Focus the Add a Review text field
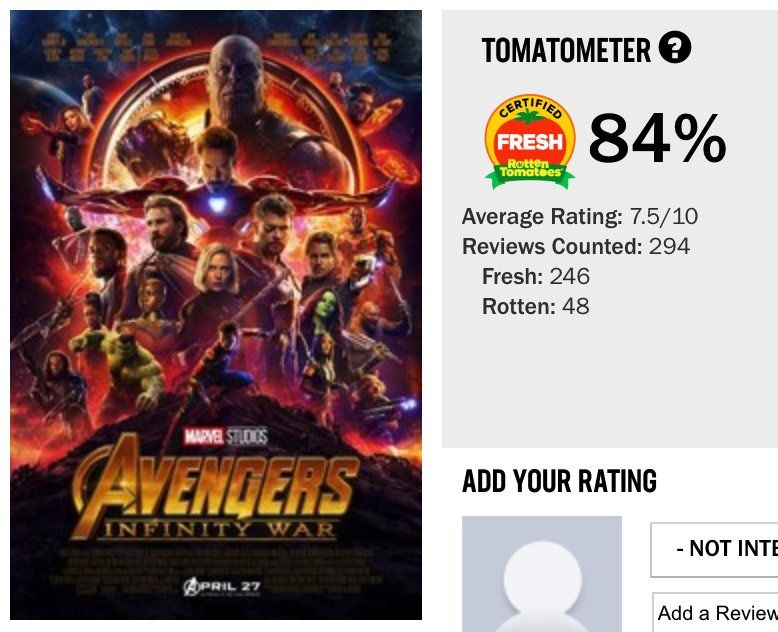Image resolution: width=778 pixels, height=632 pixels. pyautogui.click(x=715, y=612)
